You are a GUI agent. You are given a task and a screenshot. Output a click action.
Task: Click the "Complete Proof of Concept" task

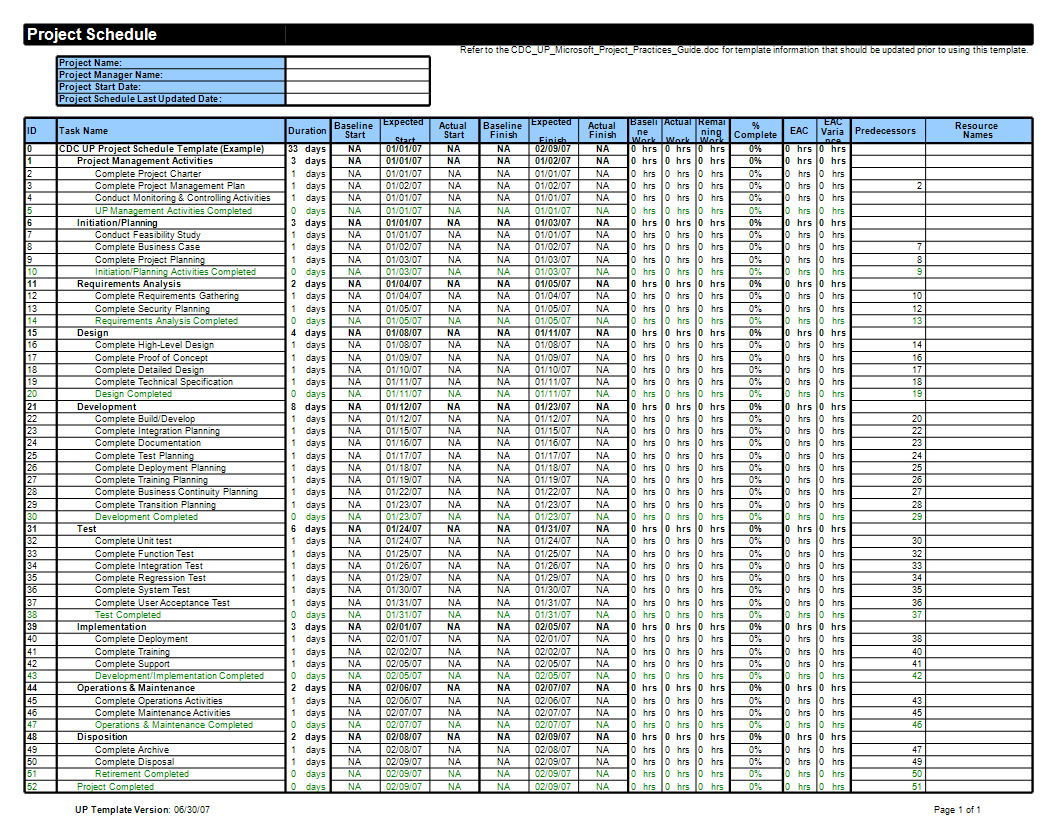coord(151,358)
